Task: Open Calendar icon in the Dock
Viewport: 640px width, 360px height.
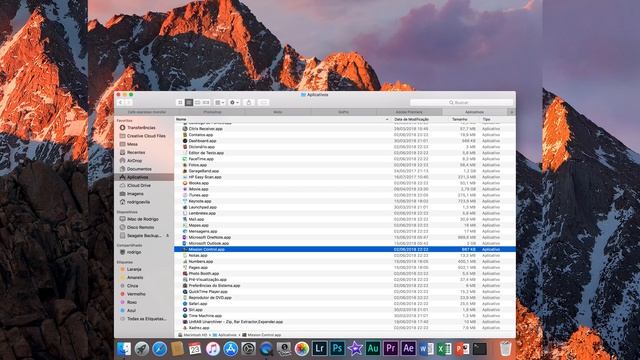Action: 195,349
